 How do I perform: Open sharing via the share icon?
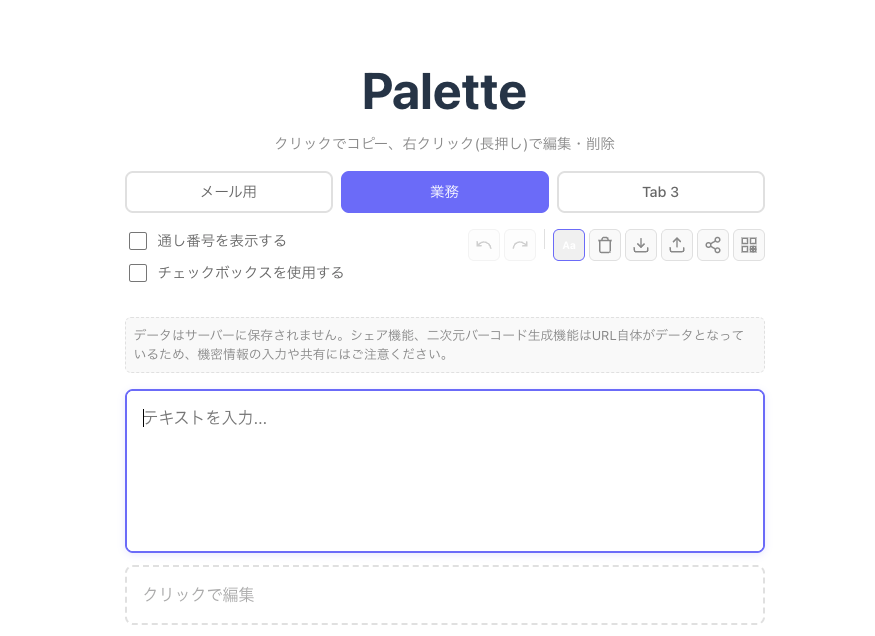[713, 245]
